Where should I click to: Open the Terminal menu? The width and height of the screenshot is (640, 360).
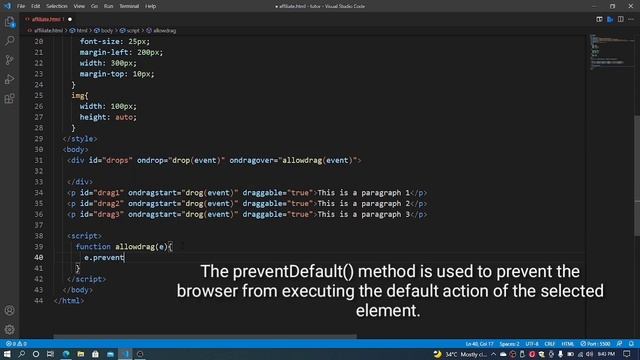point(129,6)
